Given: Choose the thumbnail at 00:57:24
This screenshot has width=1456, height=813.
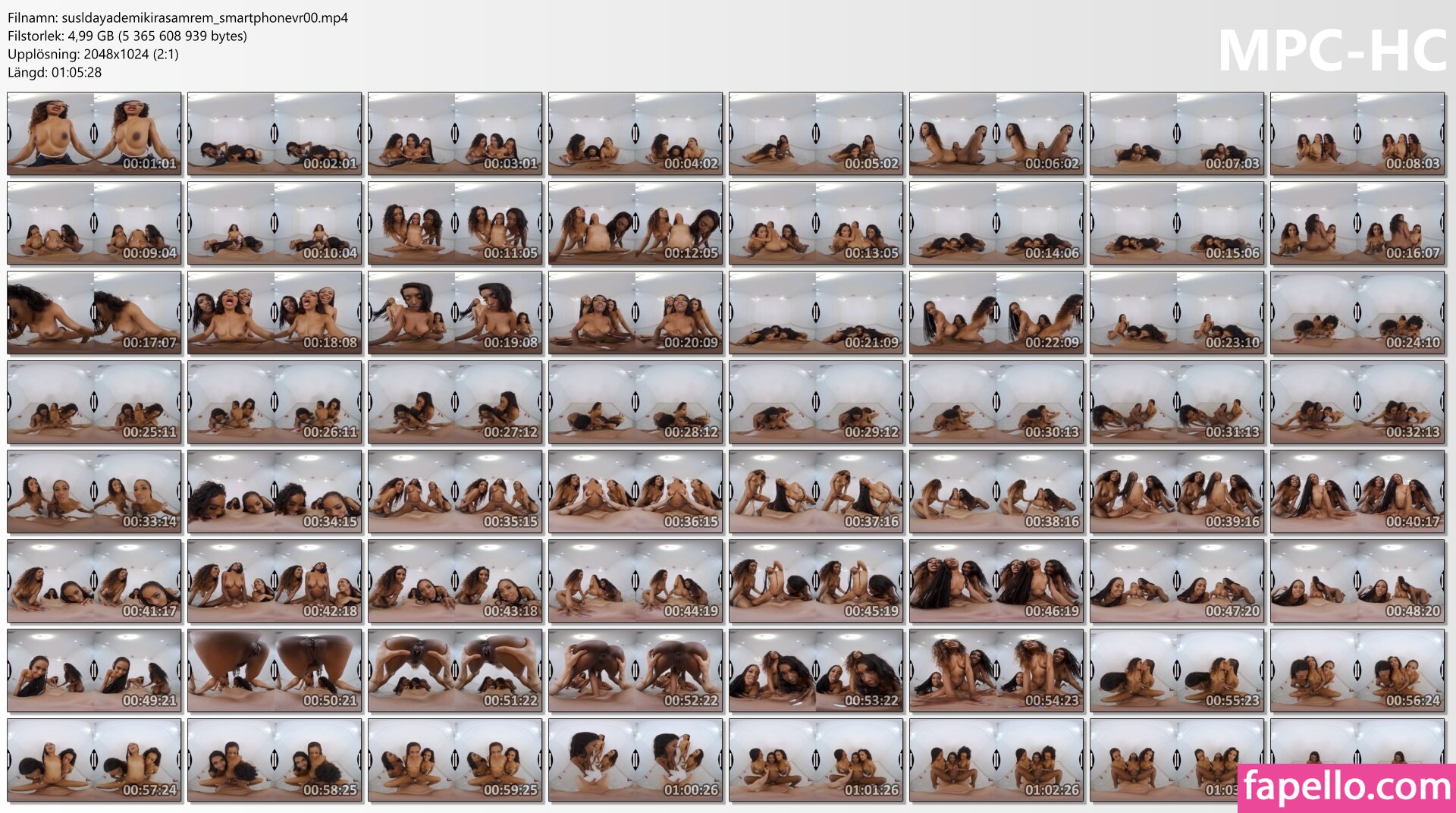Looking at the screenshot, I should [x=94, y=761].
